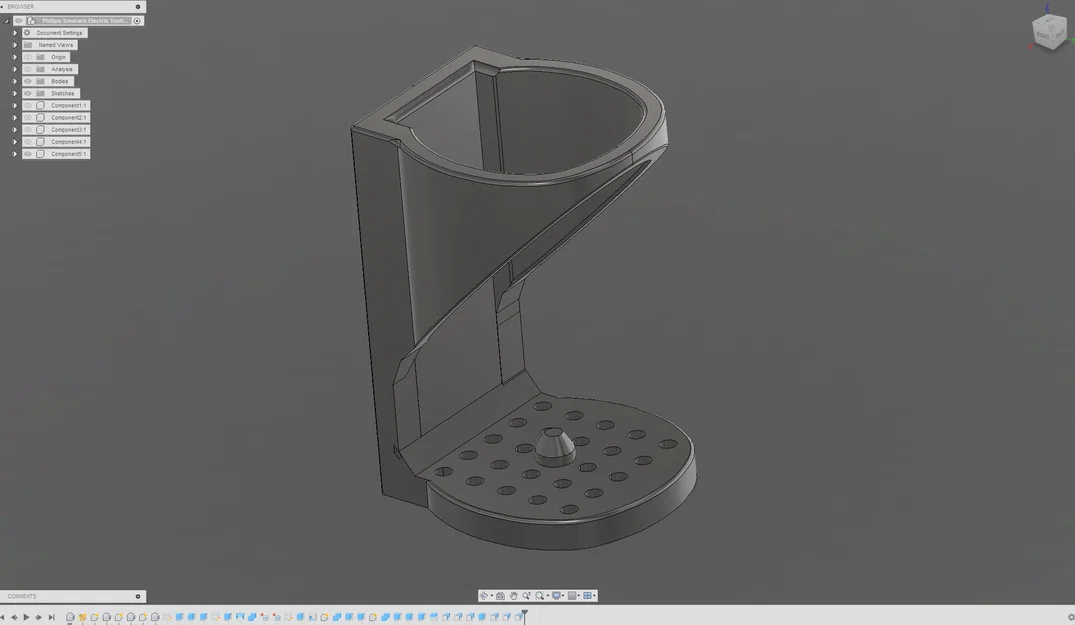Show Component2:1 via its eye icon

pyautogui.click(x=28, y=118)
